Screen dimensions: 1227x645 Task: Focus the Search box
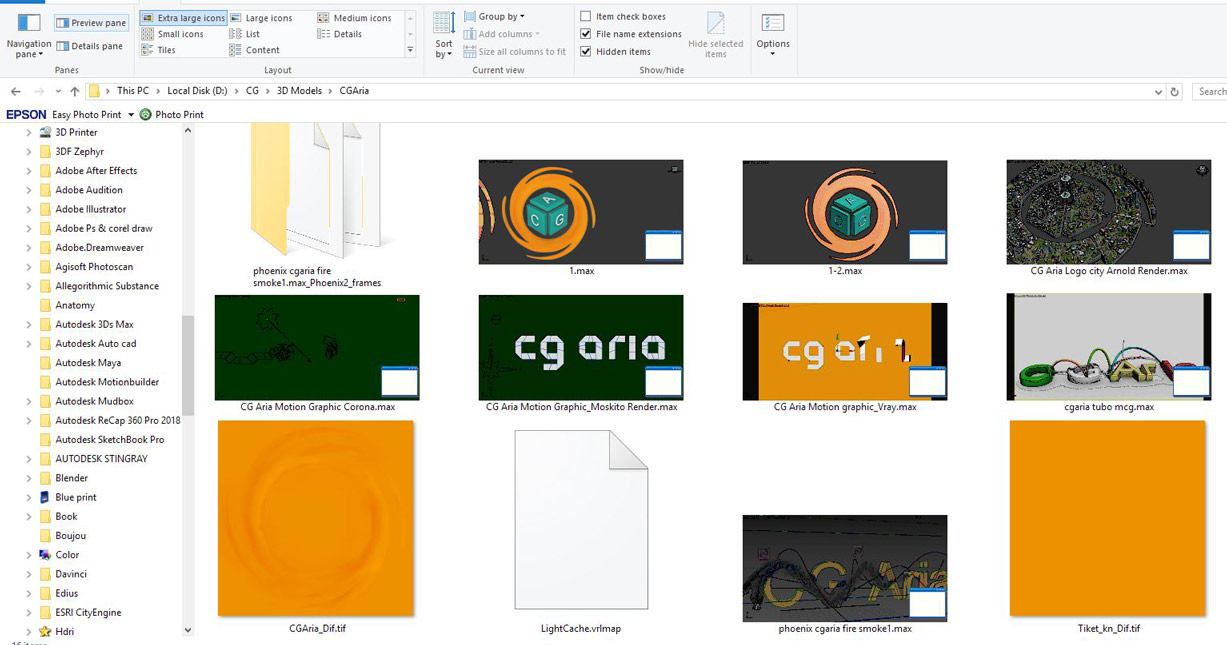1210,91
